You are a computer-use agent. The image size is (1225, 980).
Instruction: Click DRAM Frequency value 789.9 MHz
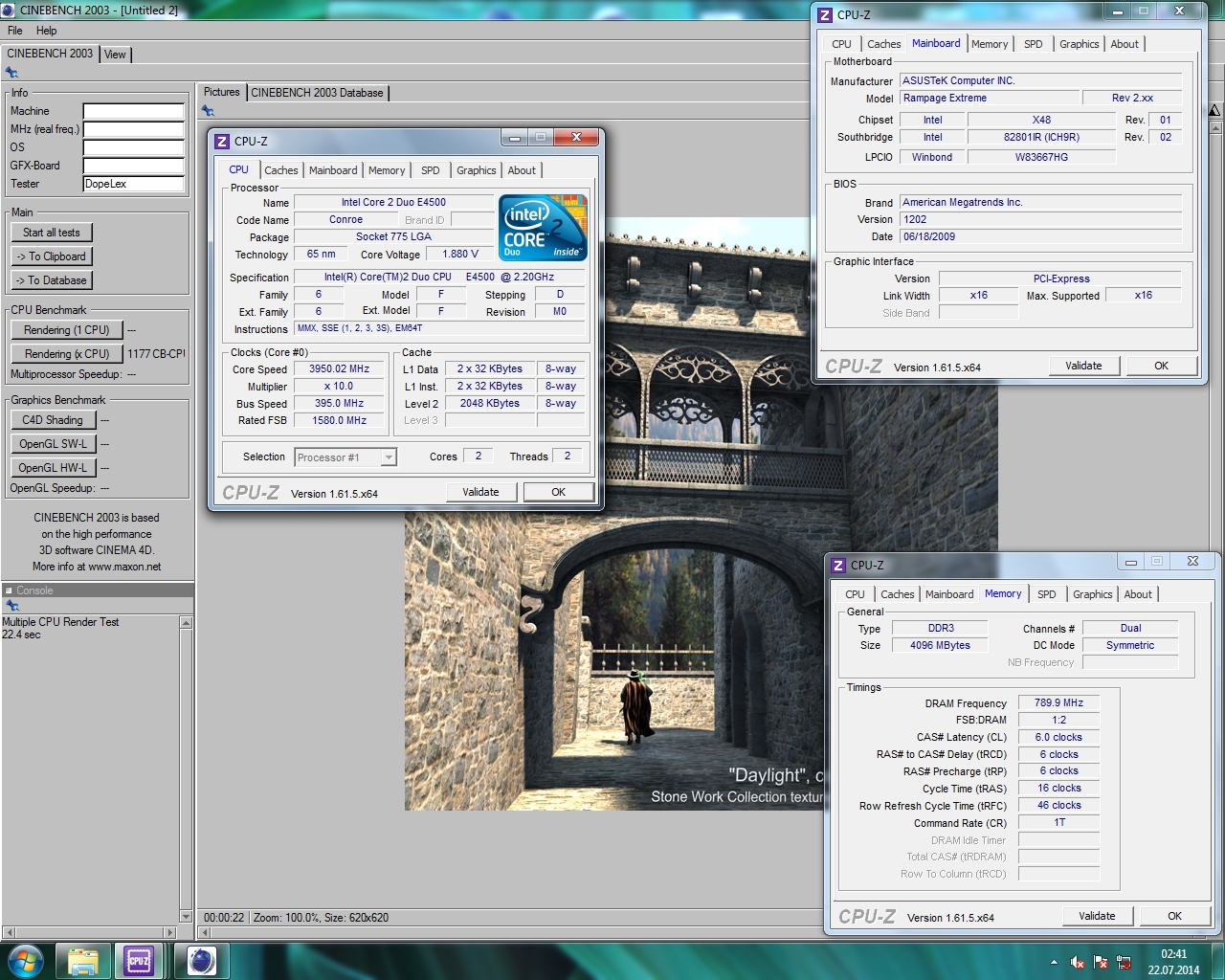(x=1058, y=702)
